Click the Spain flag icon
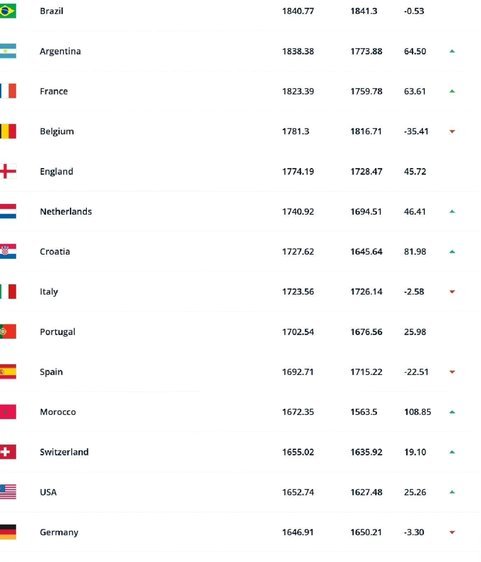 point(8,372)
